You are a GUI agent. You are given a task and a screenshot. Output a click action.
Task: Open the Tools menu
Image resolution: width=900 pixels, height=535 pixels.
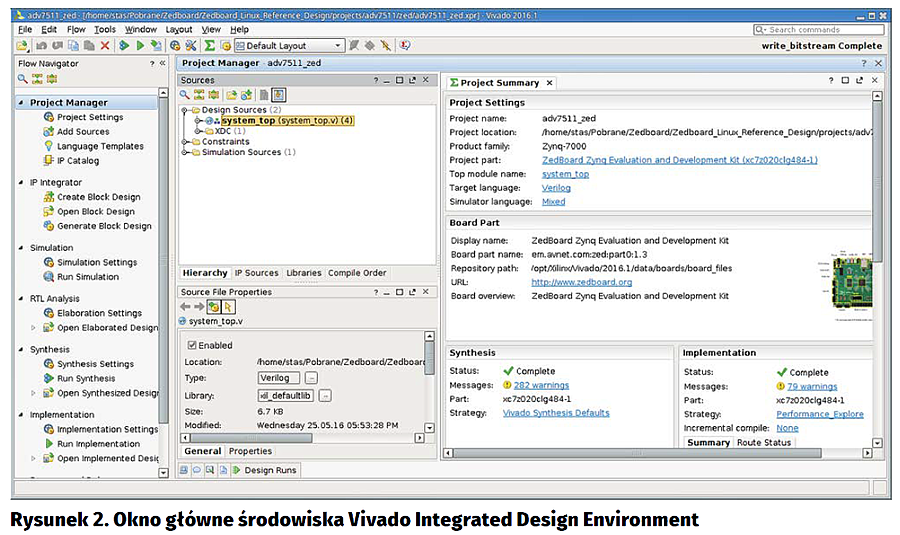click(104, 30)
